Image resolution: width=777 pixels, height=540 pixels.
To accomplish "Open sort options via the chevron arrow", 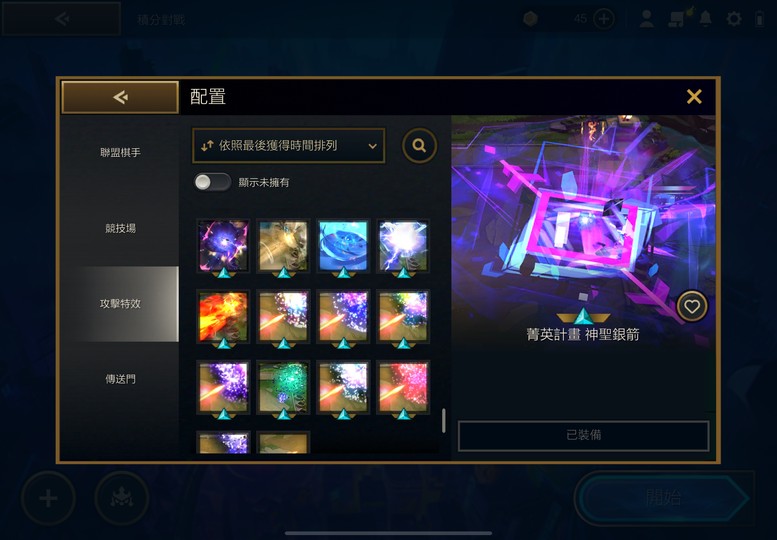I will tap(372, 146).
